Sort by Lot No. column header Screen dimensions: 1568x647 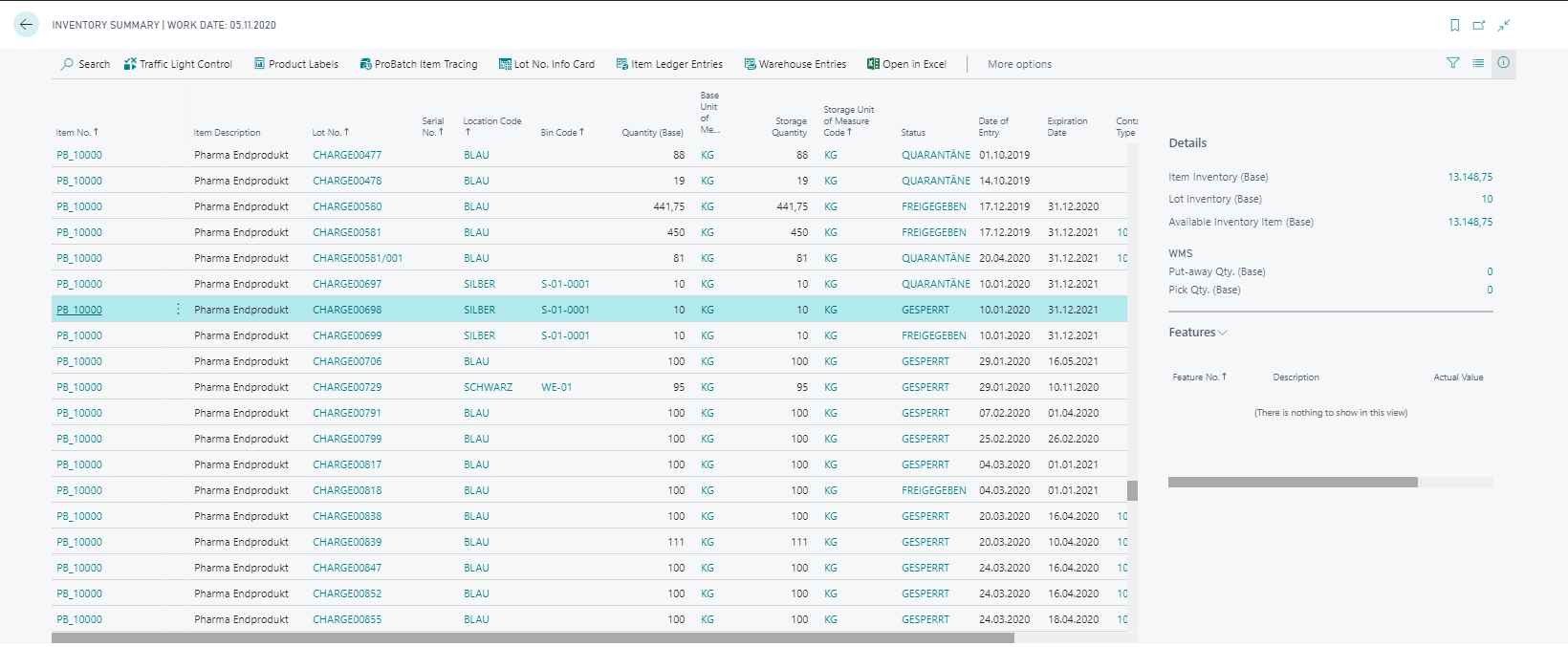point(331,133)
